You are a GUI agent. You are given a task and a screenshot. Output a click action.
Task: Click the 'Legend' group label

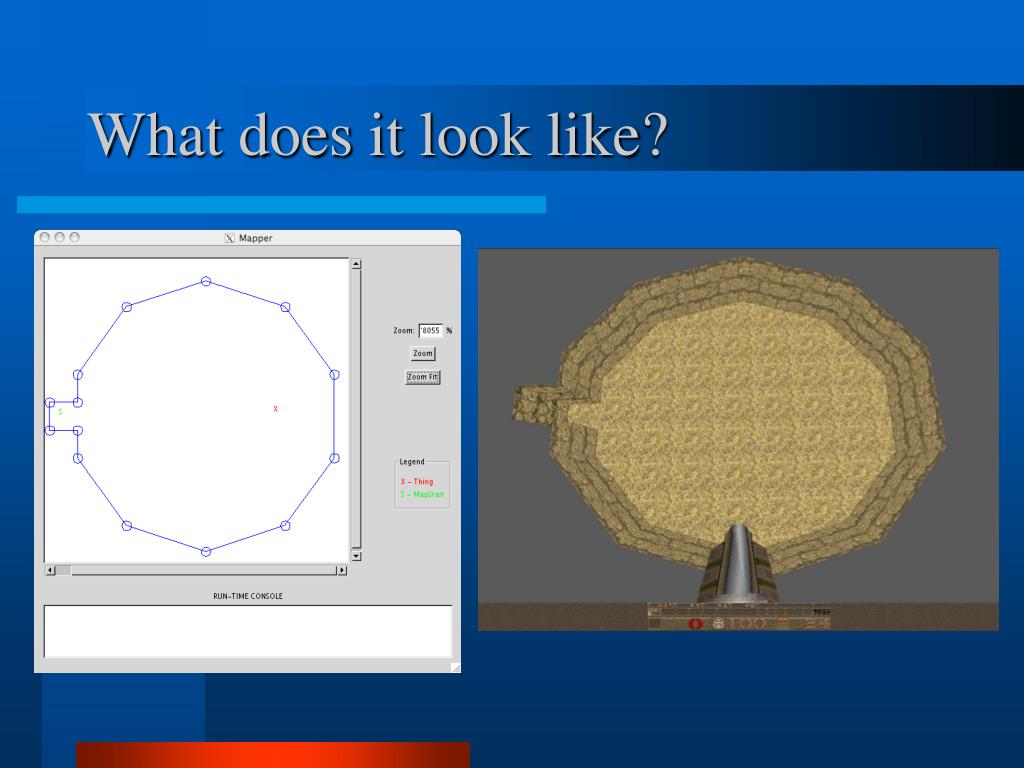coord(411,462)
